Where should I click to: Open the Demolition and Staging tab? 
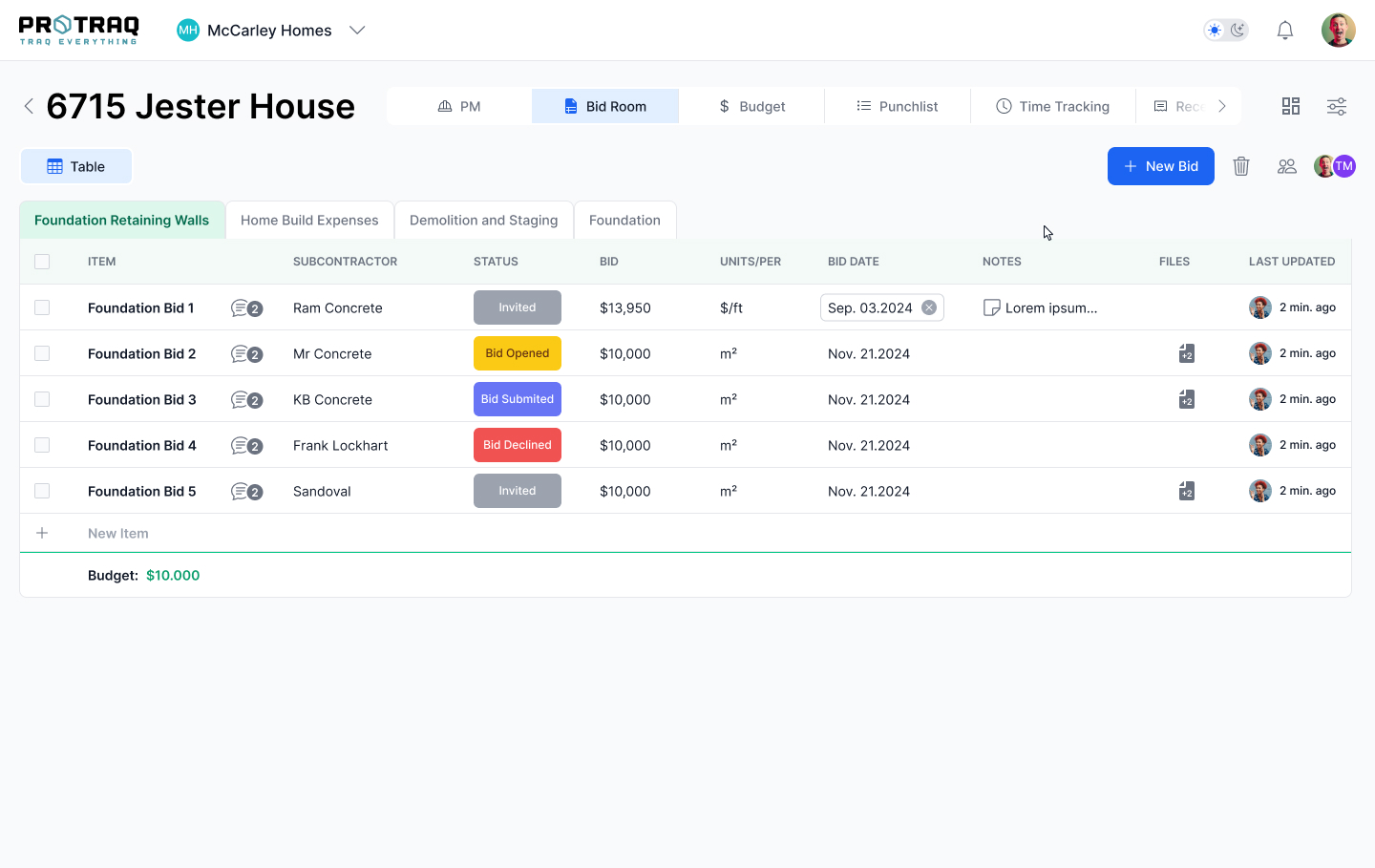point(483,221)
